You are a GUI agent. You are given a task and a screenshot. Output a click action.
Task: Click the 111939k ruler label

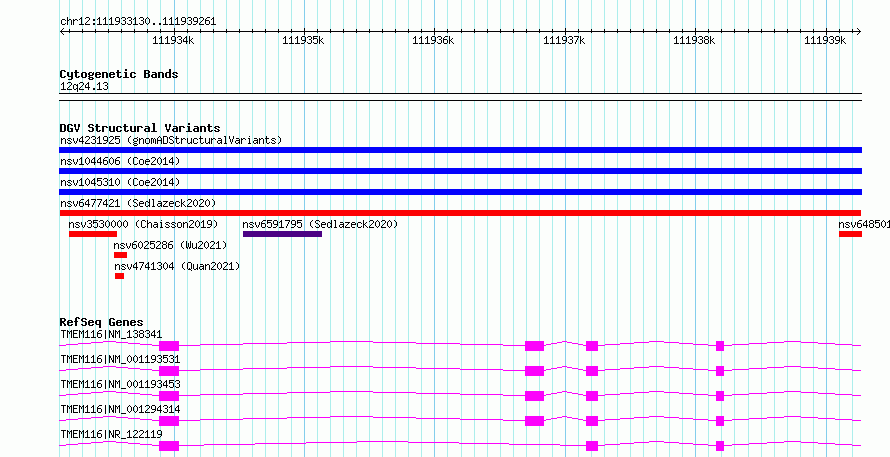825,40
